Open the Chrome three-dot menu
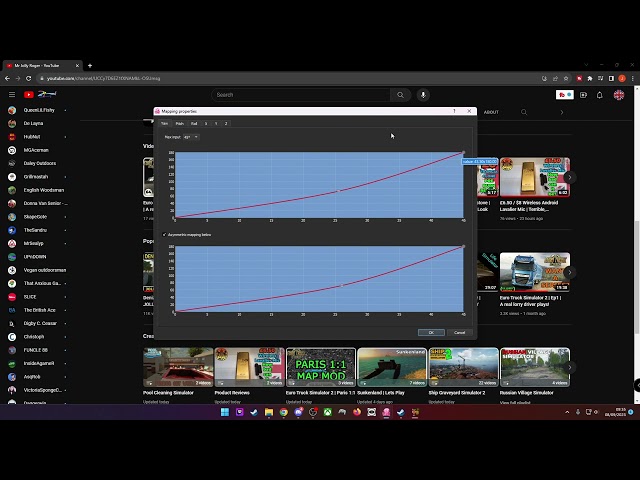 click(633, 78)
